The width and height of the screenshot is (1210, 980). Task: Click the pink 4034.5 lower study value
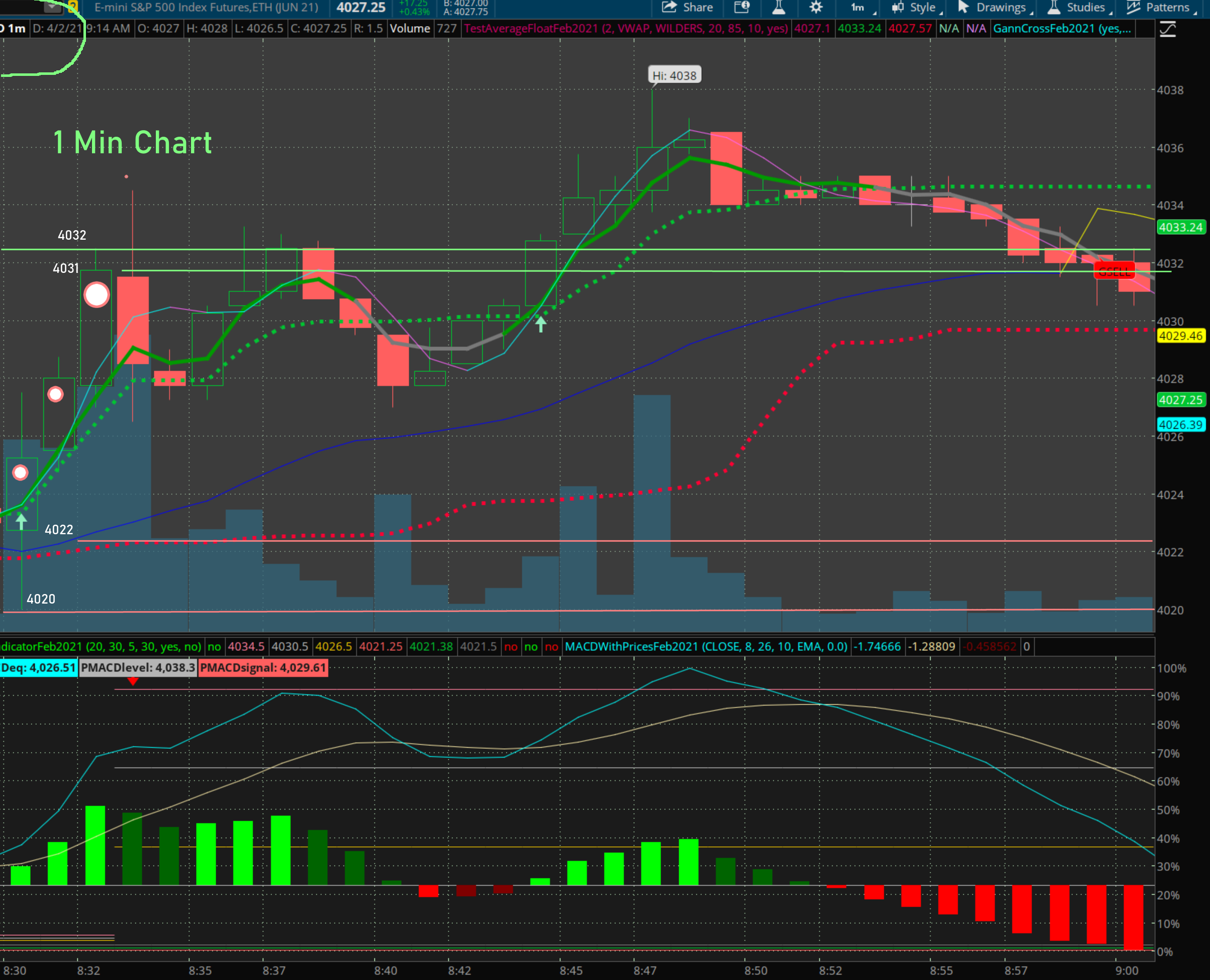pyautogui.click(x=246, y=646)
